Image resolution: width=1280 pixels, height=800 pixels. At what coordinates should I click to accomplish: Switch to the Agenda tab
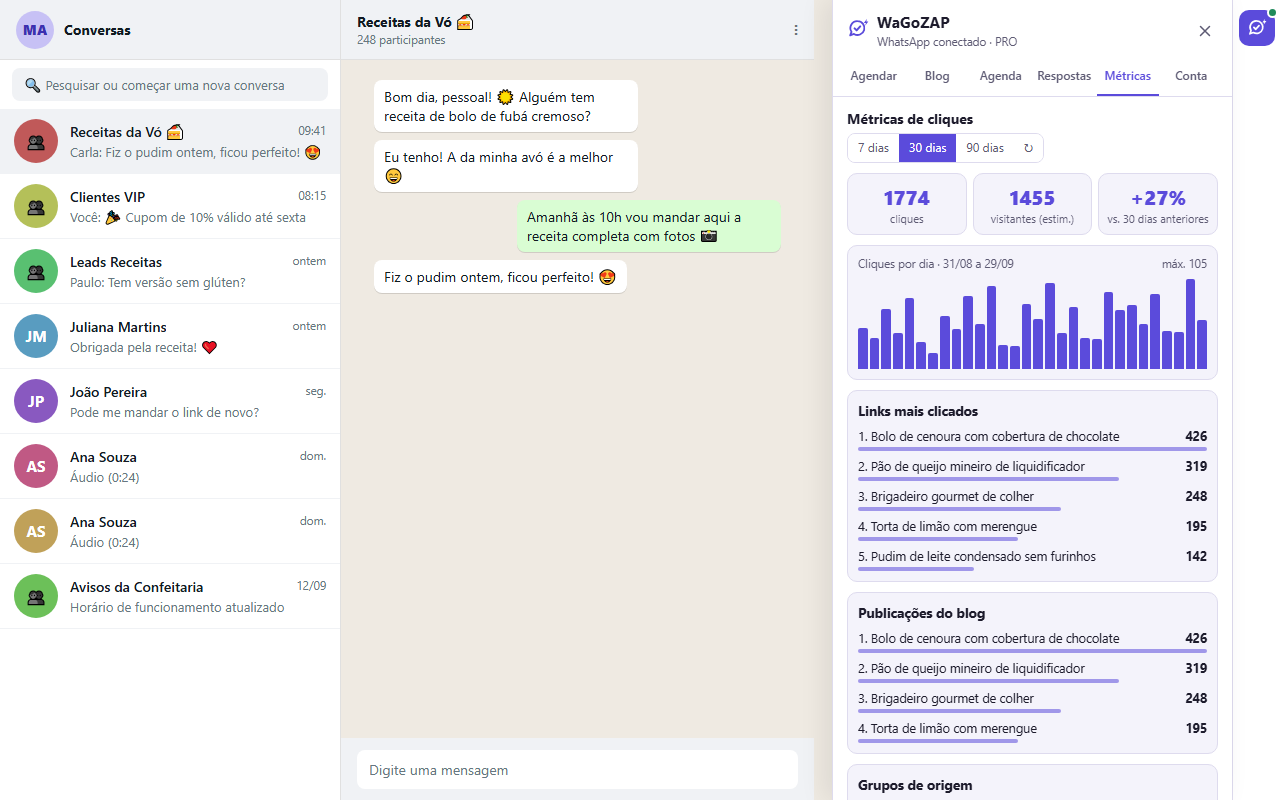[1000, 76]
